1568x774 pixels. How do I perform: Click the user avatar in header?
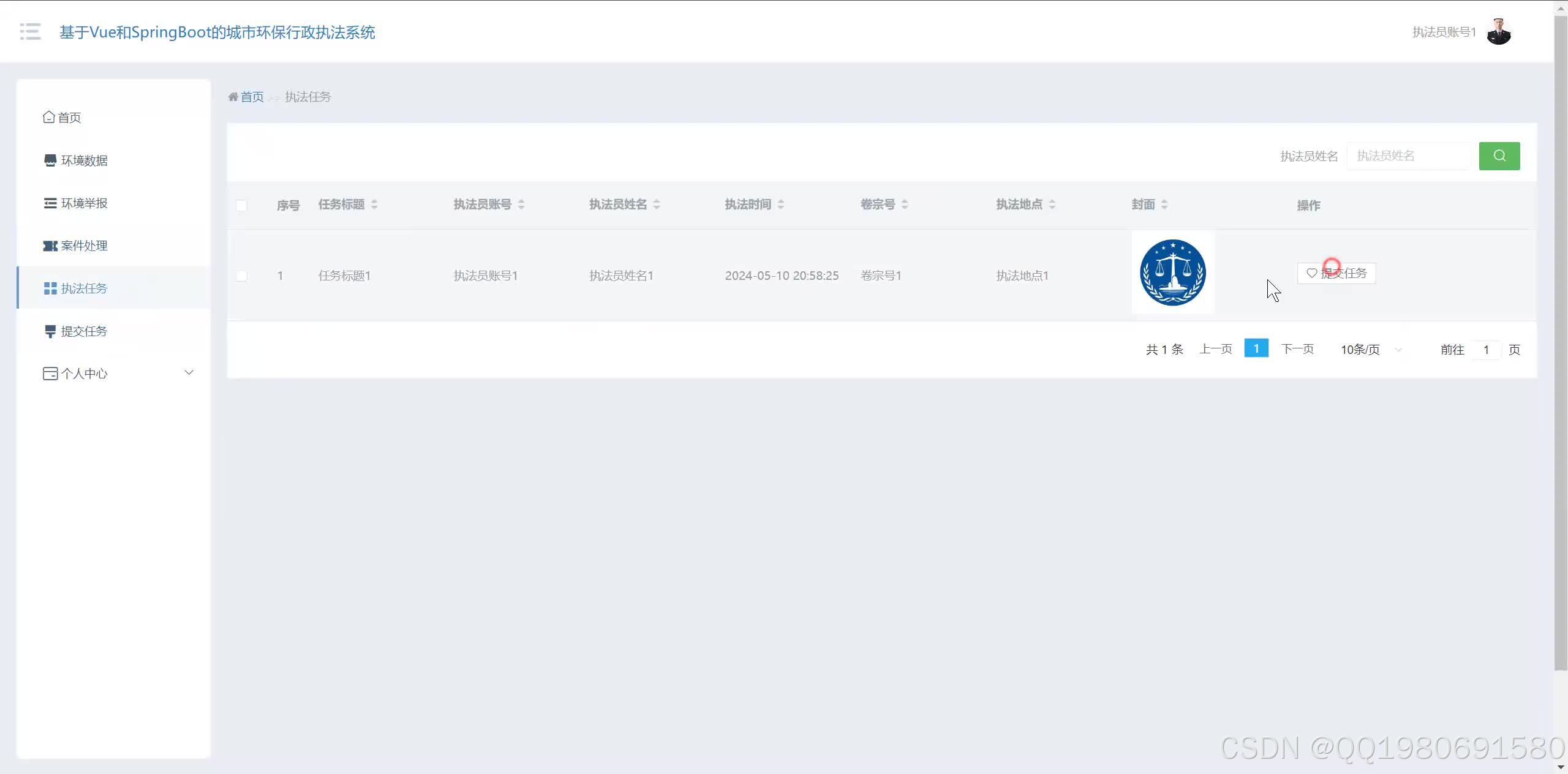[x=1498, y=32]
